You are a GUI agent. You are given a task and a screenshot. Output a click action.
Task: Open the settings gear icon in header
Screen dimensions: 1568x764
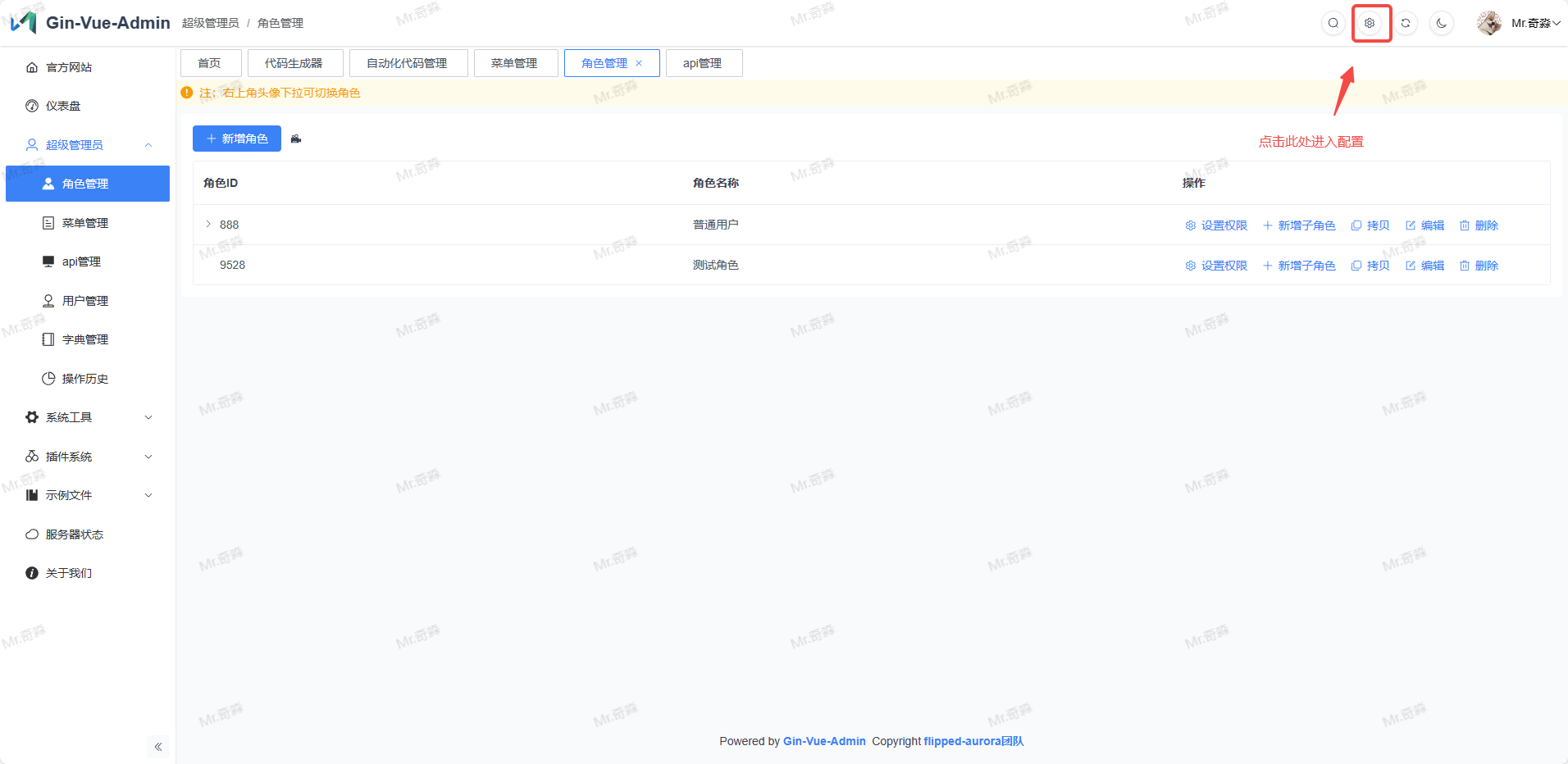point(1369,23)
